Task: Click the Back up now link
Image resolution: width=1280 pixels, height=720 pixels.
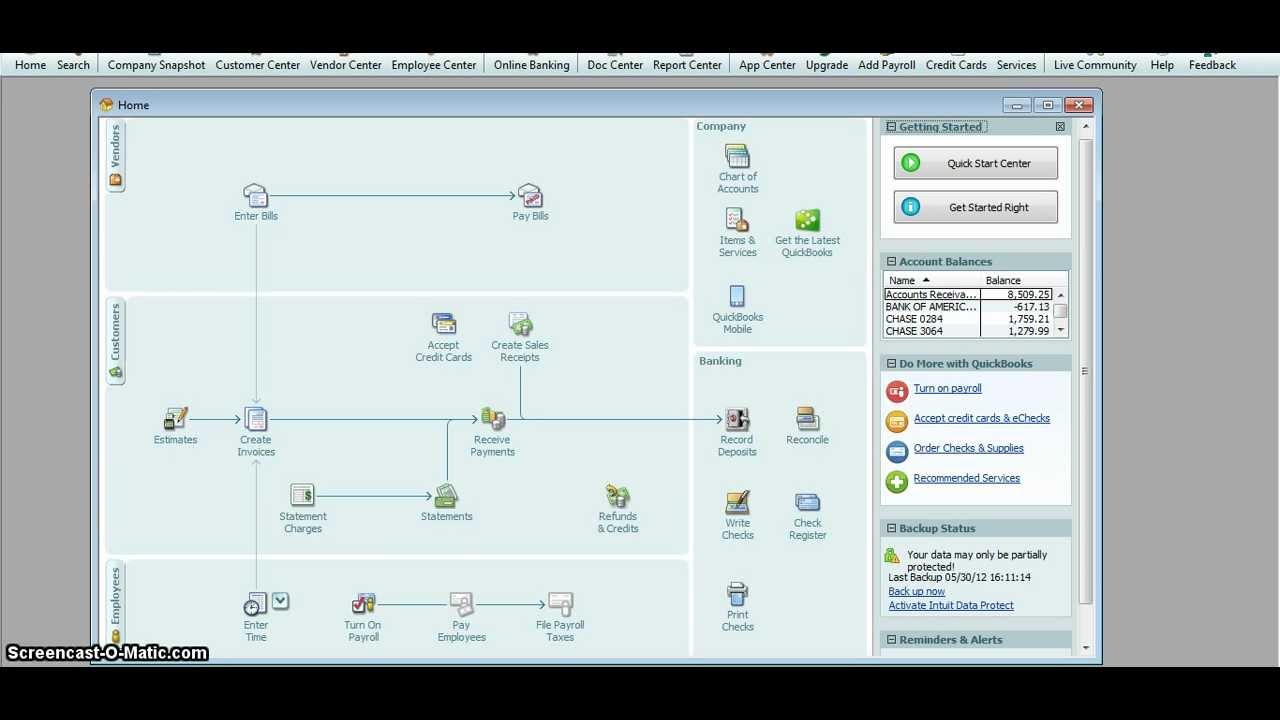Action: tap(917, 591)
